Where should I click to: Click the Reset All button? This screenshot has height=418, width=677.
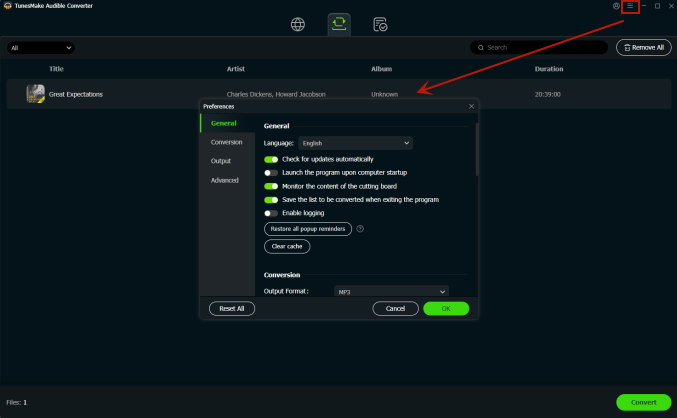coord(232,308)
